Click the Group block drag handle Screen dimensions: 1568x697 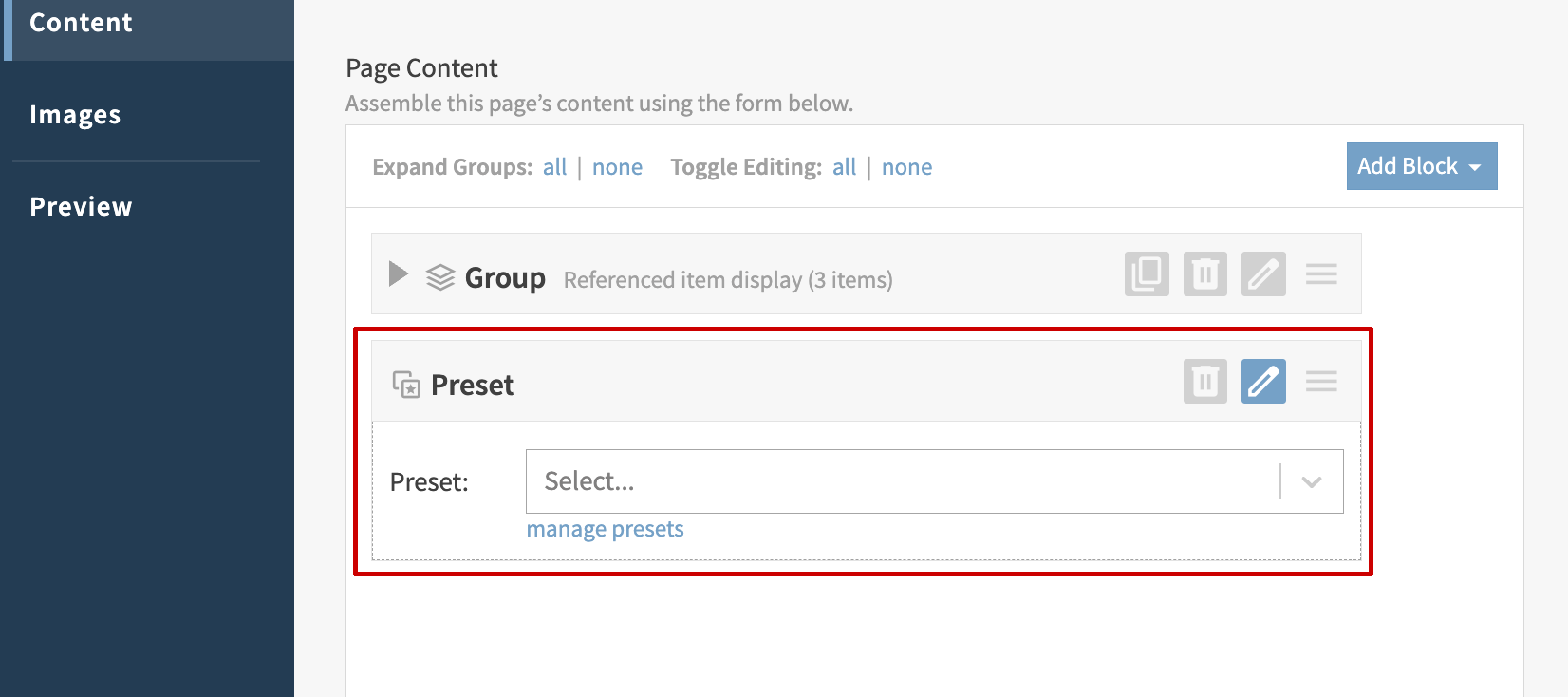click(x=1321, y=274)
